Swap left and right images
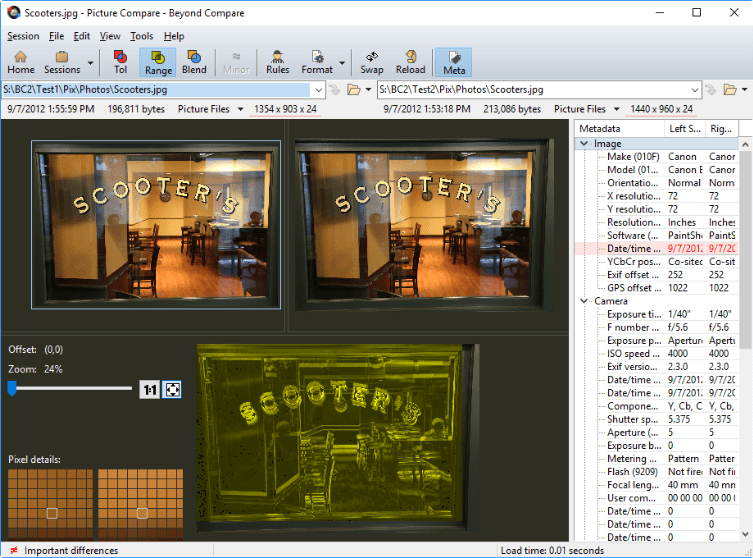This screenshot has width=753, height=558. 371,62
